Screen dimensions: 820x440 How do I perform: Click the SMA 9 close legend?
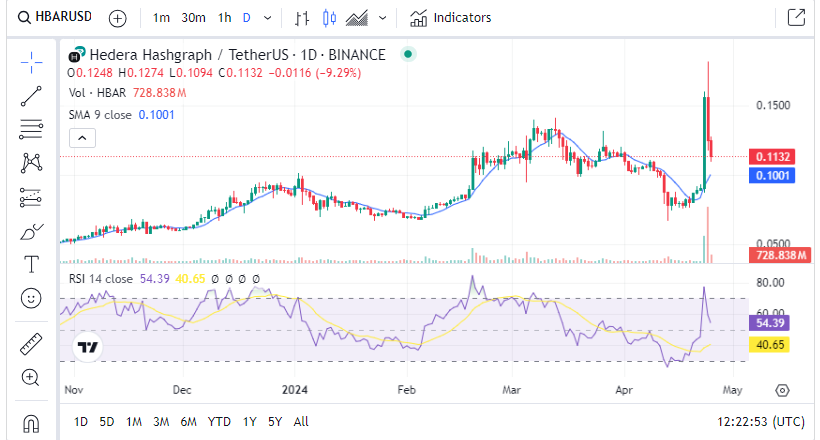point(100,115)
